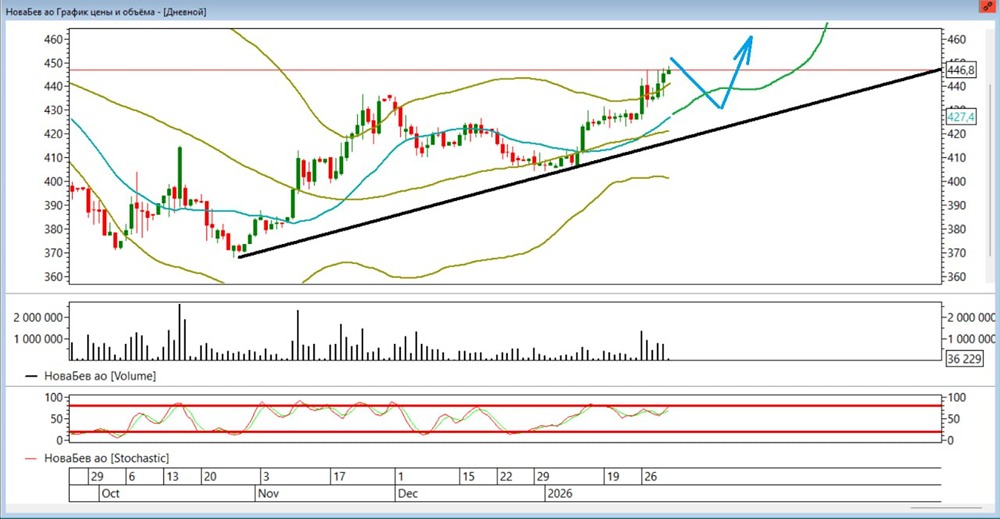This screenshot has height=519, width=1000.
Task: Select the 'НоваБев ао [Stochastic]' legend
Action: click(x=97, y=458)
